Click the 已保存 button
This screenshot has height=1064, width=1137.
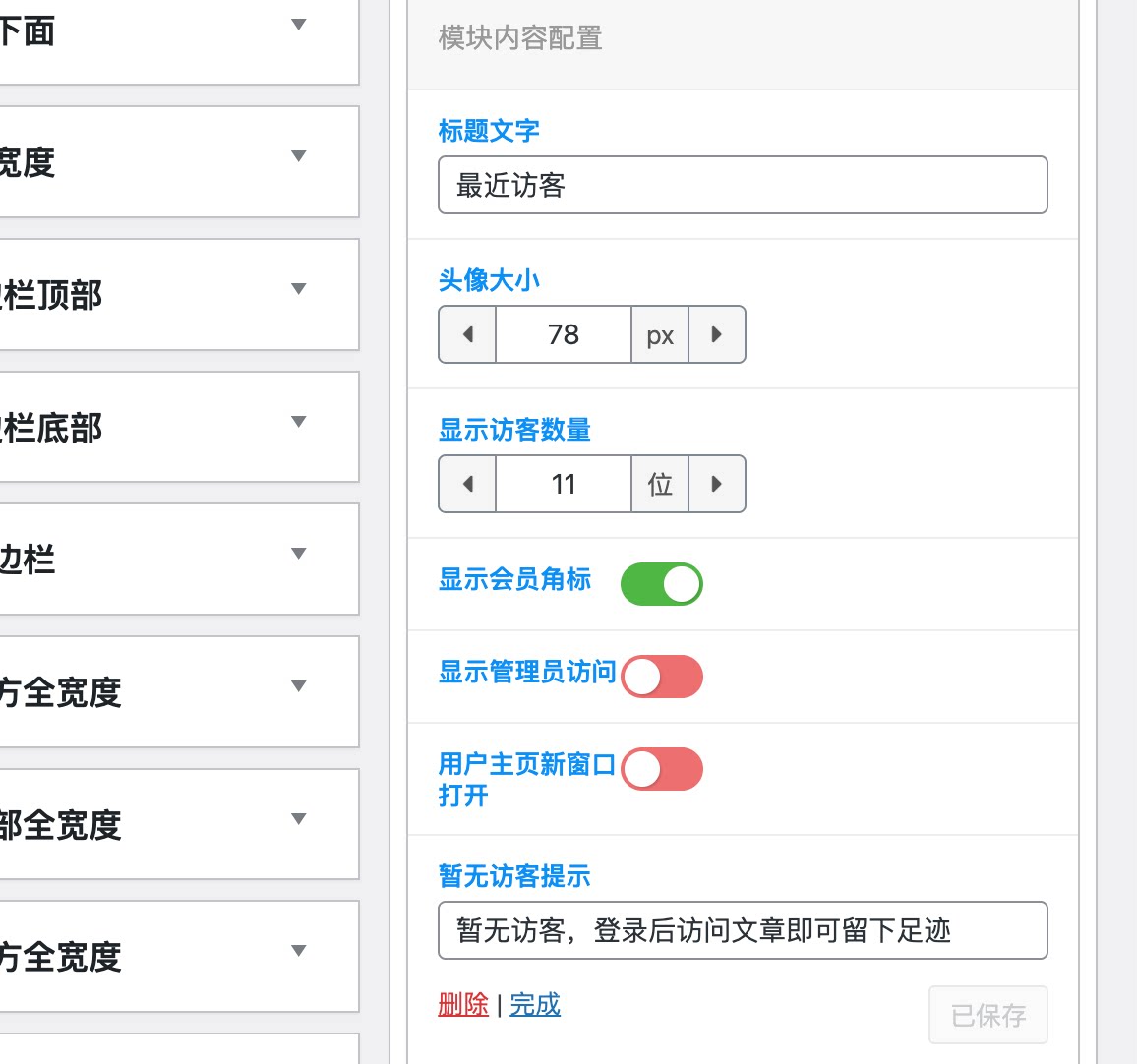988,1015
